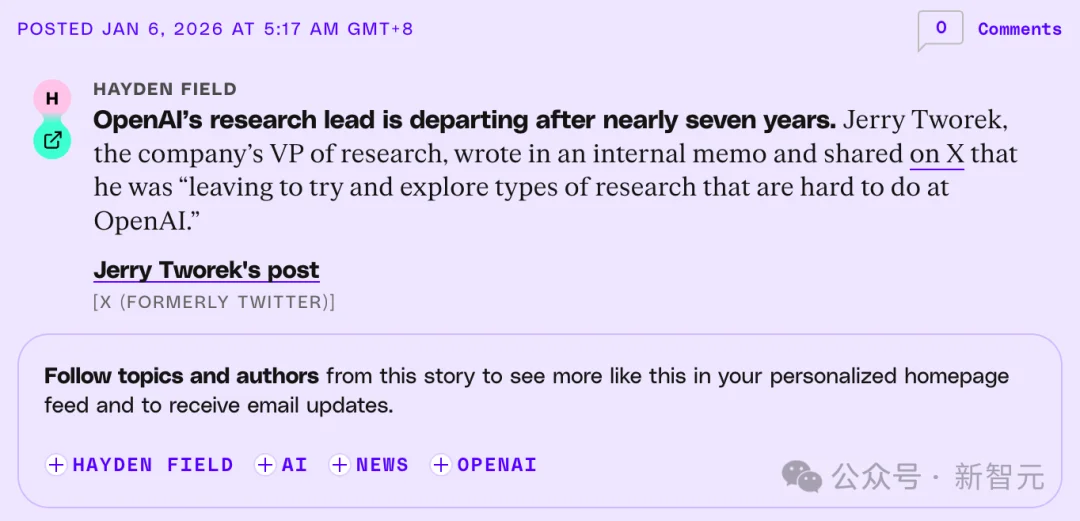Select the NEWS follow-topic label
Image resolution: width=1080 pixels, height=521 pixels.
point(382,465)
